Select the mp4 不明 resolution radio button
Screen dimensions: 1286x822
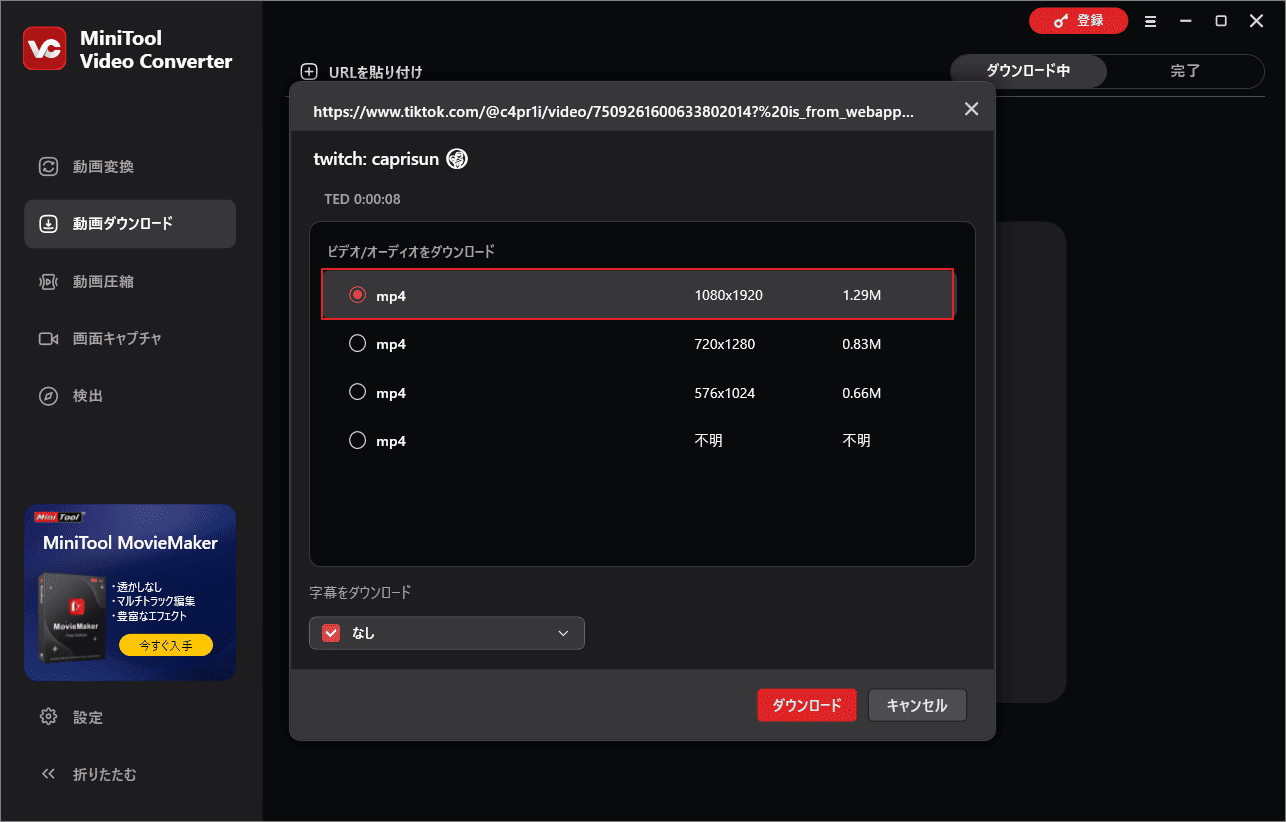(x=357, y=440)
